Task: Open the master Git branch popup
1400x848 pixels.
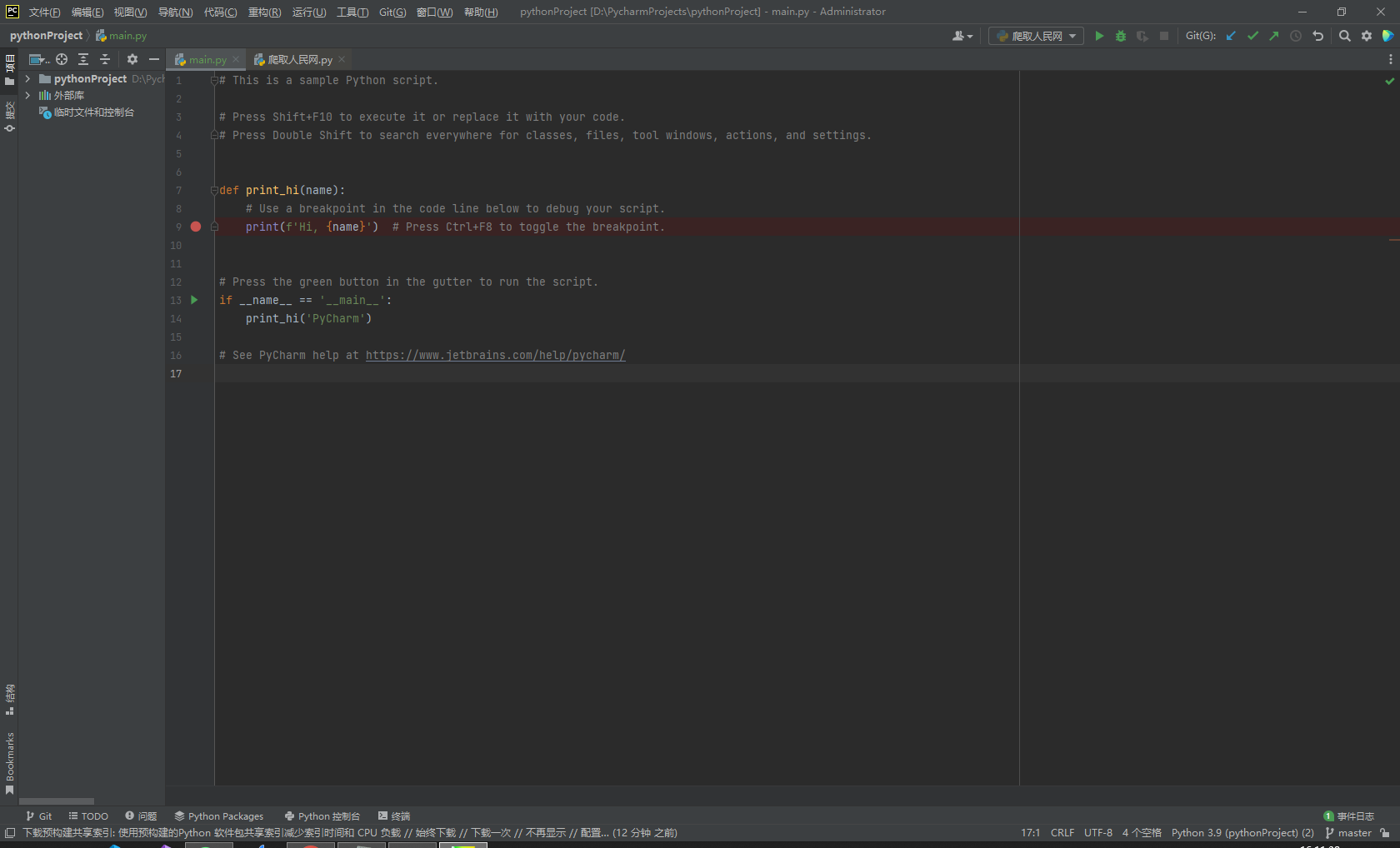Action: tap(1348, 833)
